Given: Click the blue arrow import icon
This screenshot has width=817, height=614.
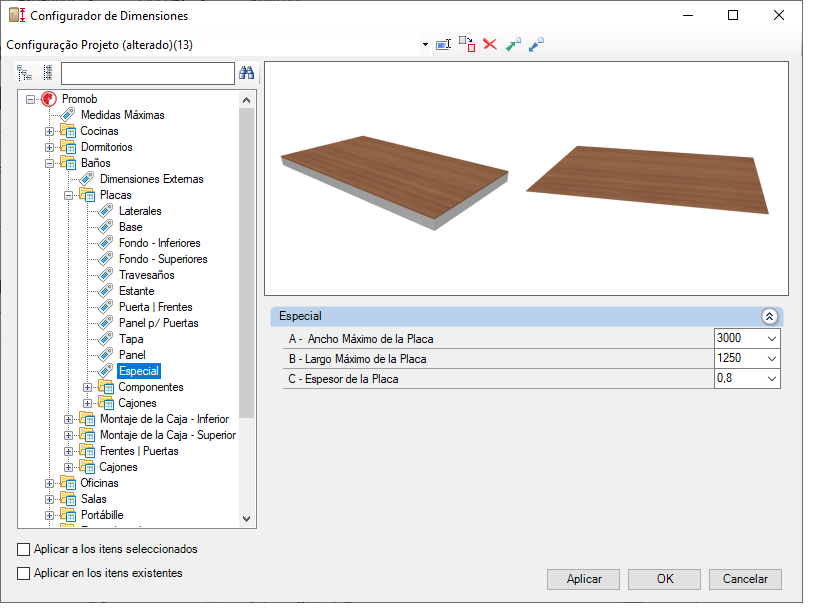Looking at the screenshot, I should pyautogui.click(x=536, y=44).
